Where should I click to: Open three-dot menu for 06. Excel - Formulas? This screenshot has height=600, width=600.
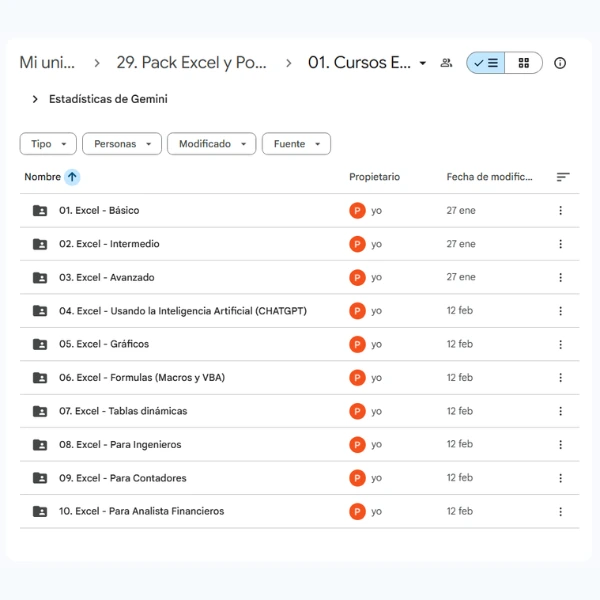(561, 378)
